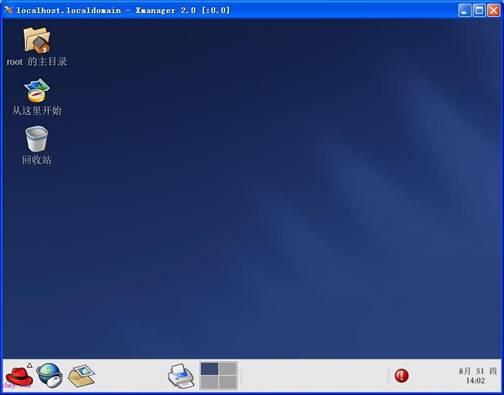Screen dimensions: 504x395
Task: Switch to the bottom-right workspace
Action: coord(228,382)
